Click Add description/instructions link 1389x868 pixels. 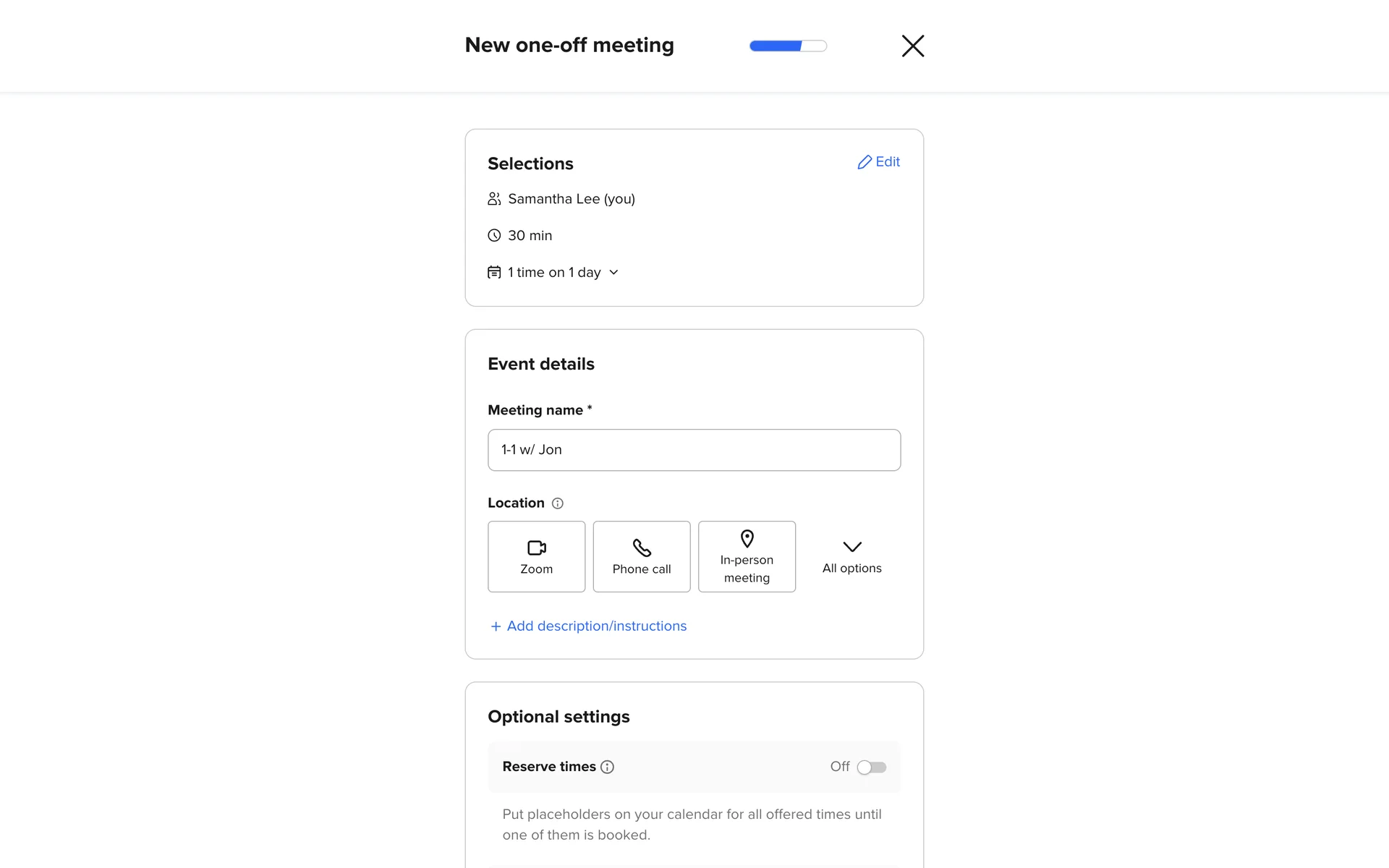click(596, 626)
